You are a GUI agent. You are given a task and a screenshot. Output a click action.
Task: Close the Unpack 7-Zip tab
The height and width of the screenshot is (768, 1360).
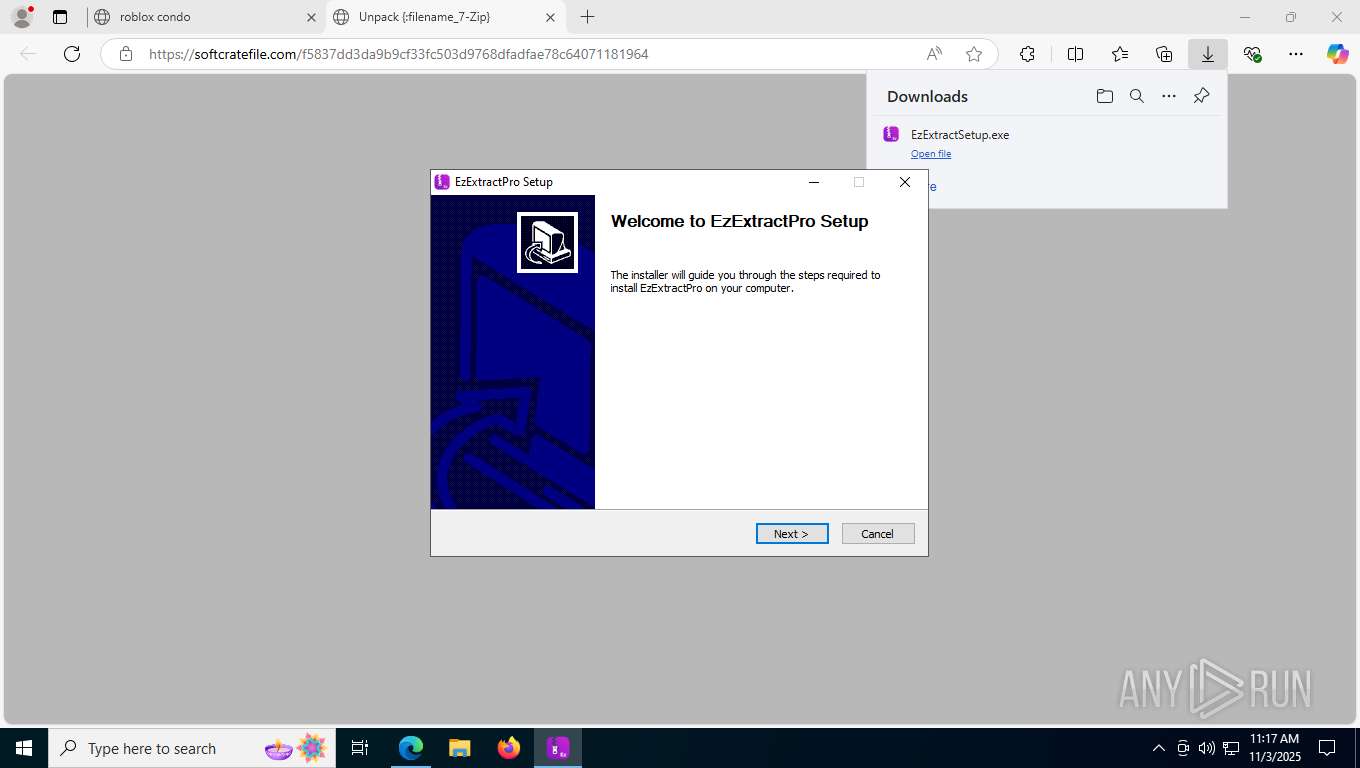click(x=551, y=17)
